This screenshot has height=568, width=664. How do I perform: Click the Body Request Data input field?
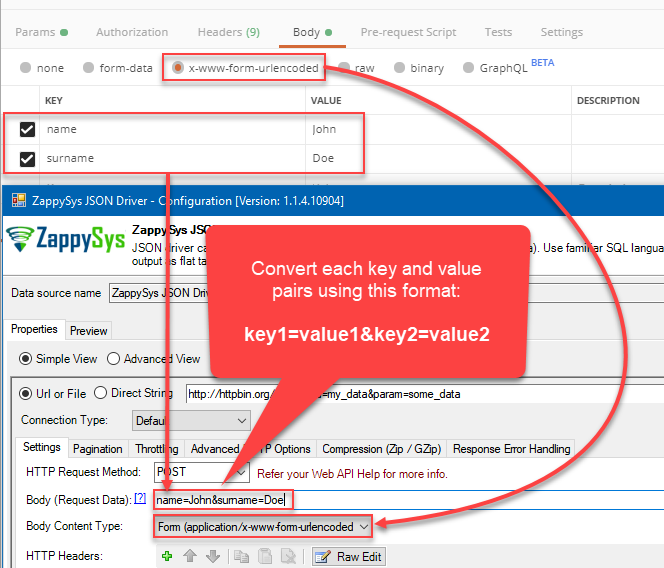point(400,499)
